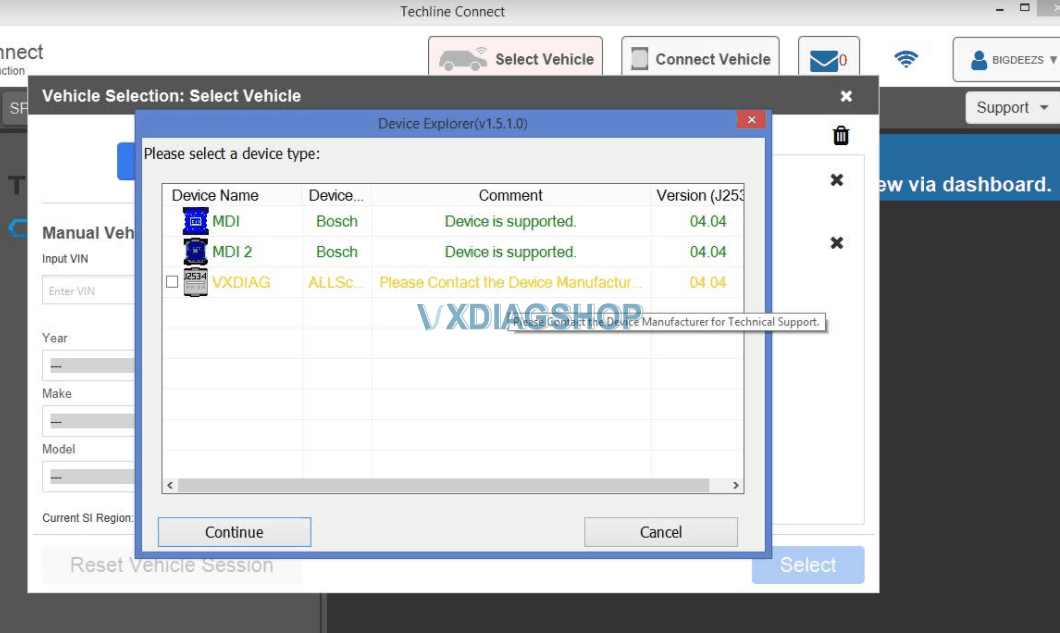Click Bosch in the MDI row

pyautogui.click(x=337, y=221)
